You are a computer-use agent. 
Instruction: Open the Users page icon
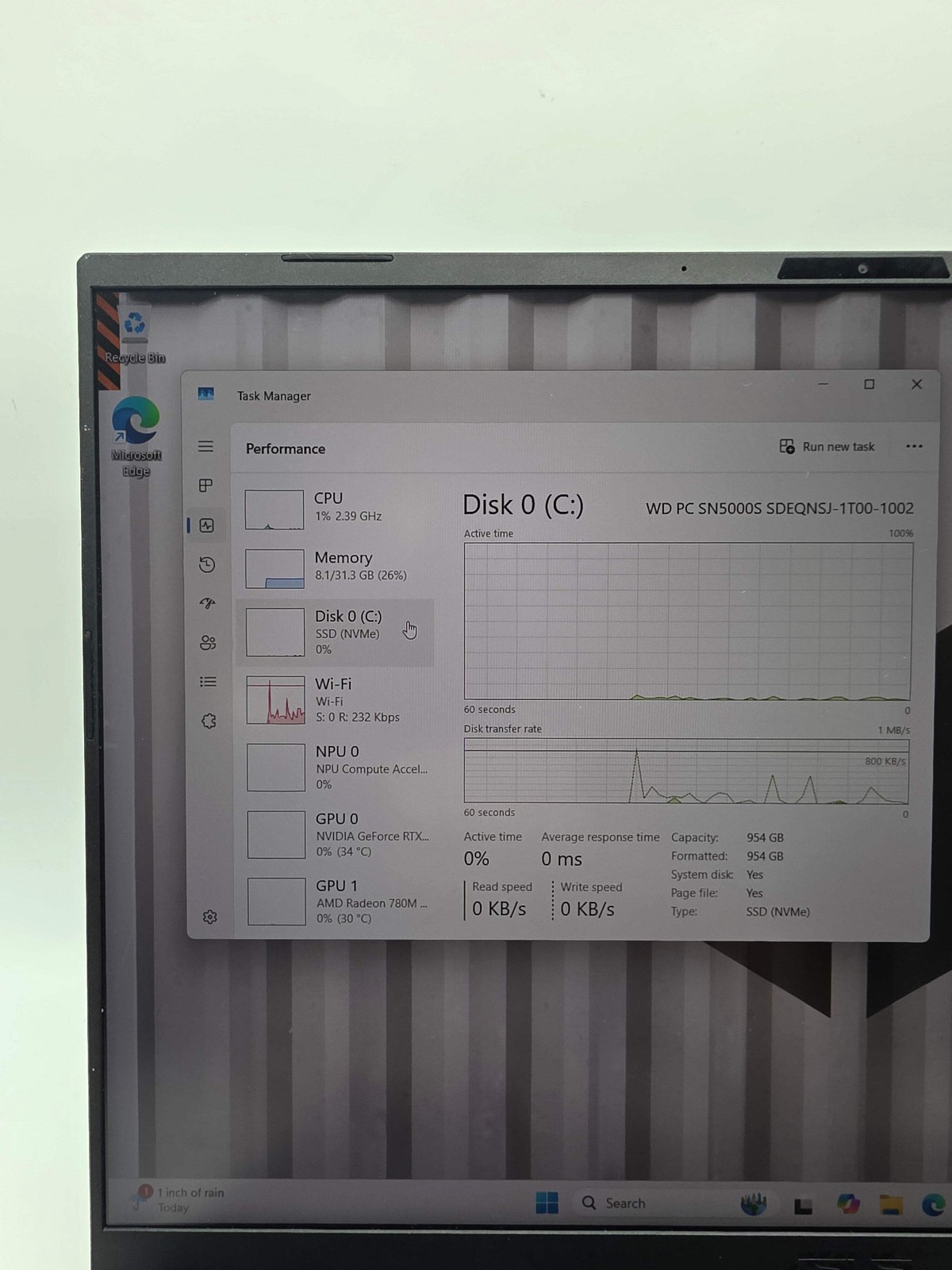pos(208,642)
